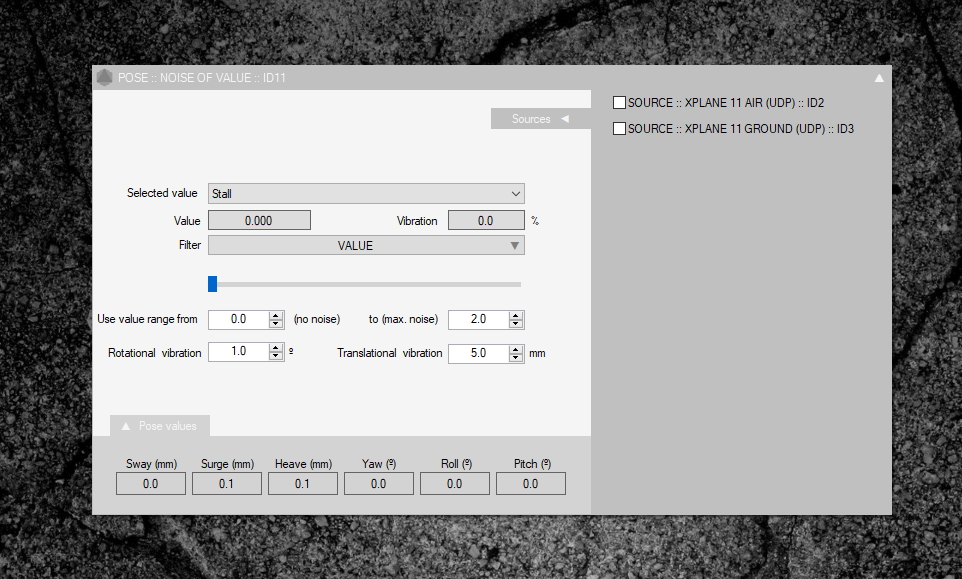Click the Translational vibration input field
The height and width of the screenshot is (579, 962).
point(478,353)
